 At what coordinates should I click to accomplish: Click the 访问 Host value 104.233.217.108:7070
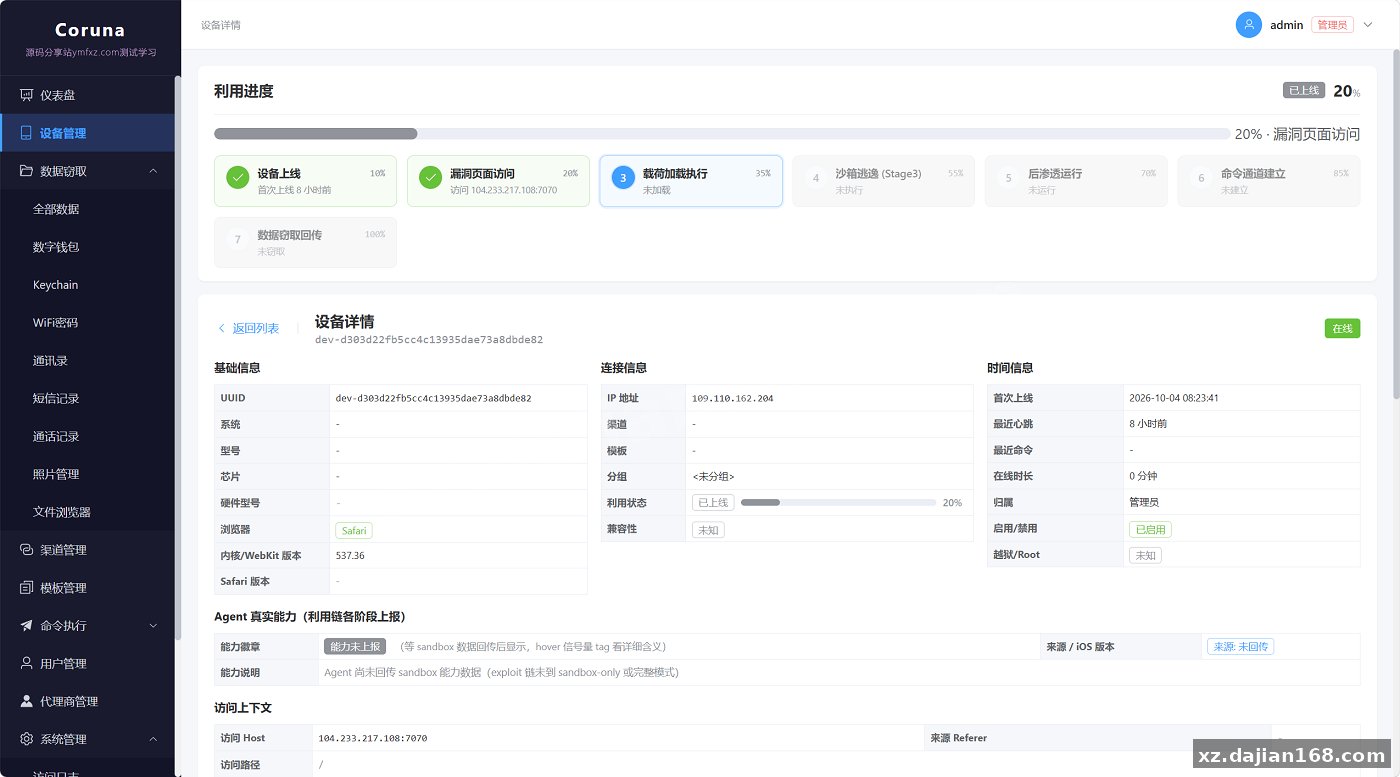tap(373, 738)
